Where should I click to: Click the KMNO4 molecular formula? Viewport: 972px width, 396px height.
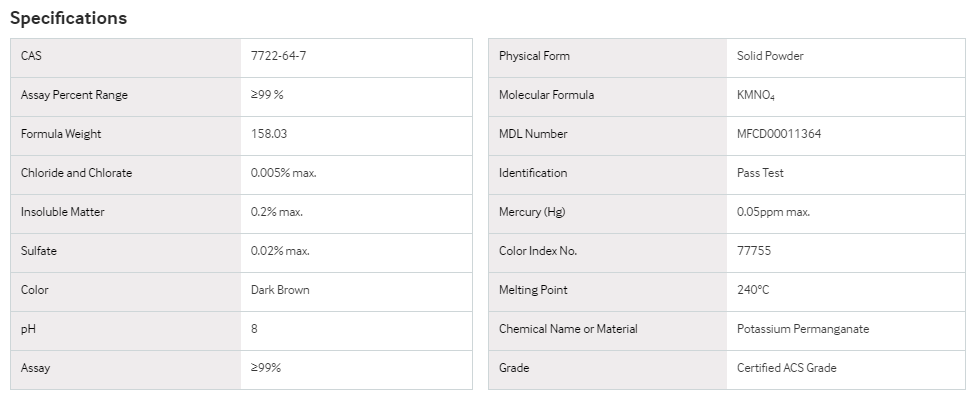756,95
